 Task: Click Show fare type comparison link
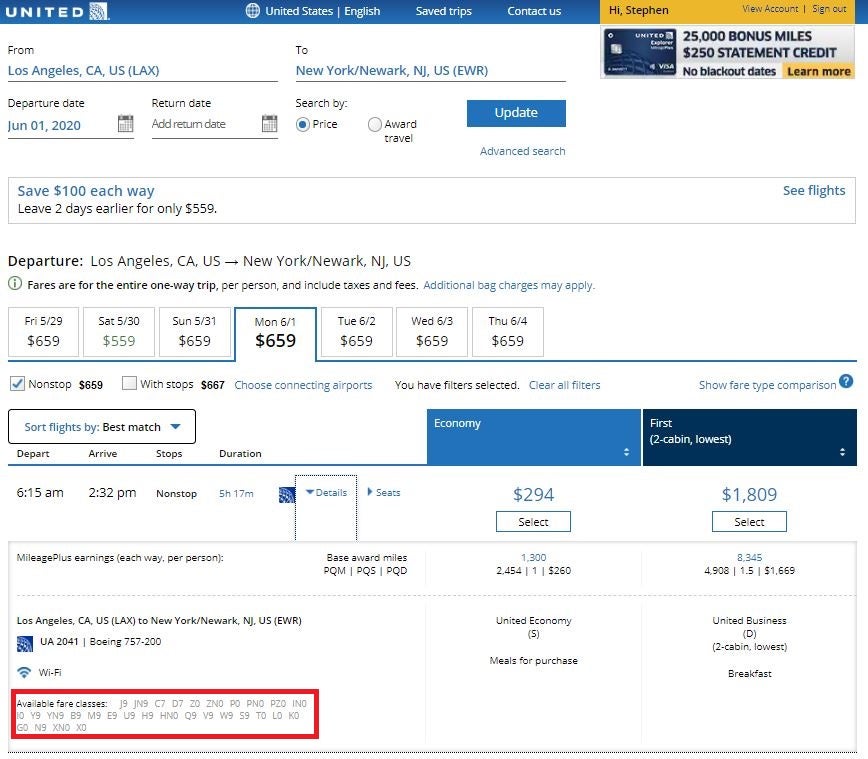tap(767, 385)
